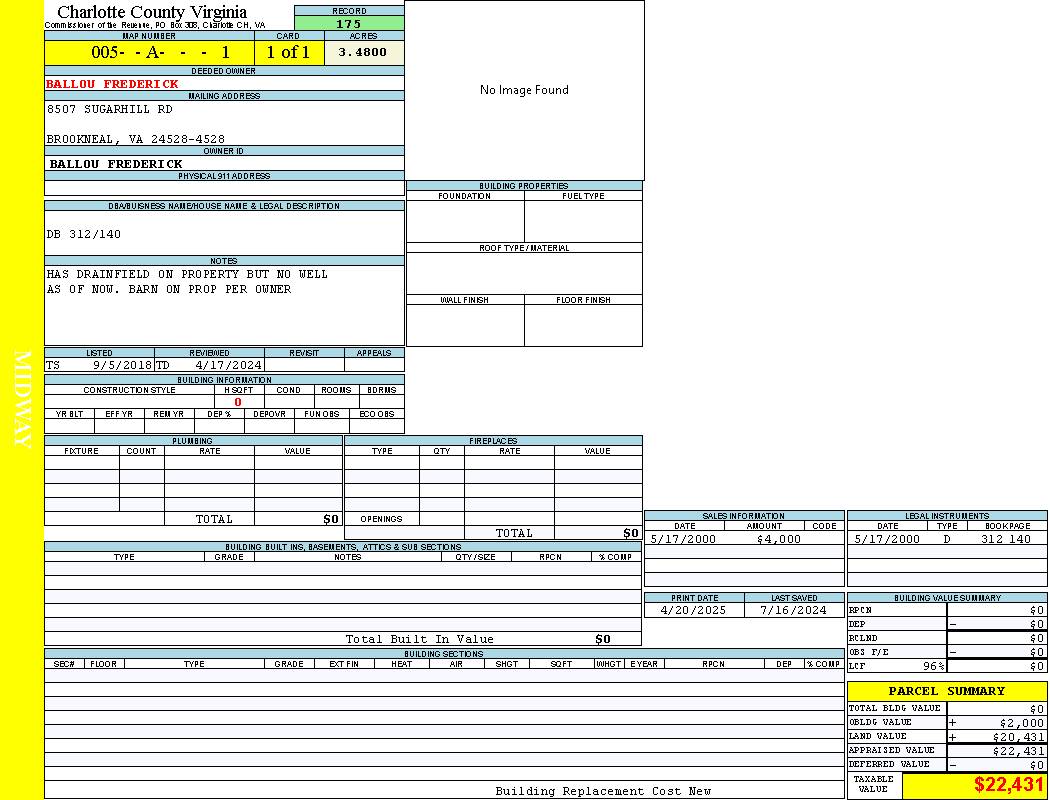Click the card 1 of 1 field
The height and width of the screenshot is (800, 1050).
tap(288, 52)
